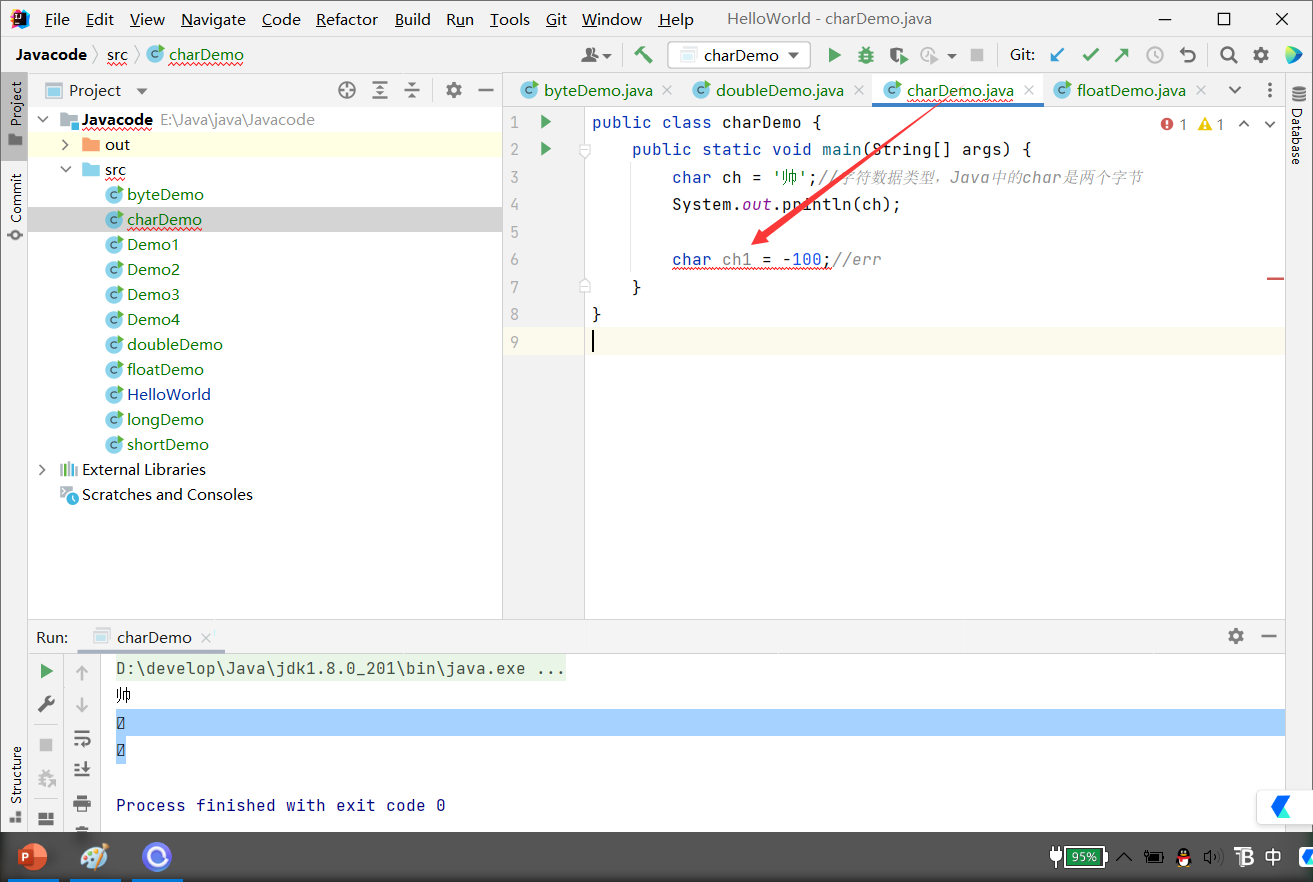
Task: Open Run panel settings gear
Action: [x=1236, y=636]
